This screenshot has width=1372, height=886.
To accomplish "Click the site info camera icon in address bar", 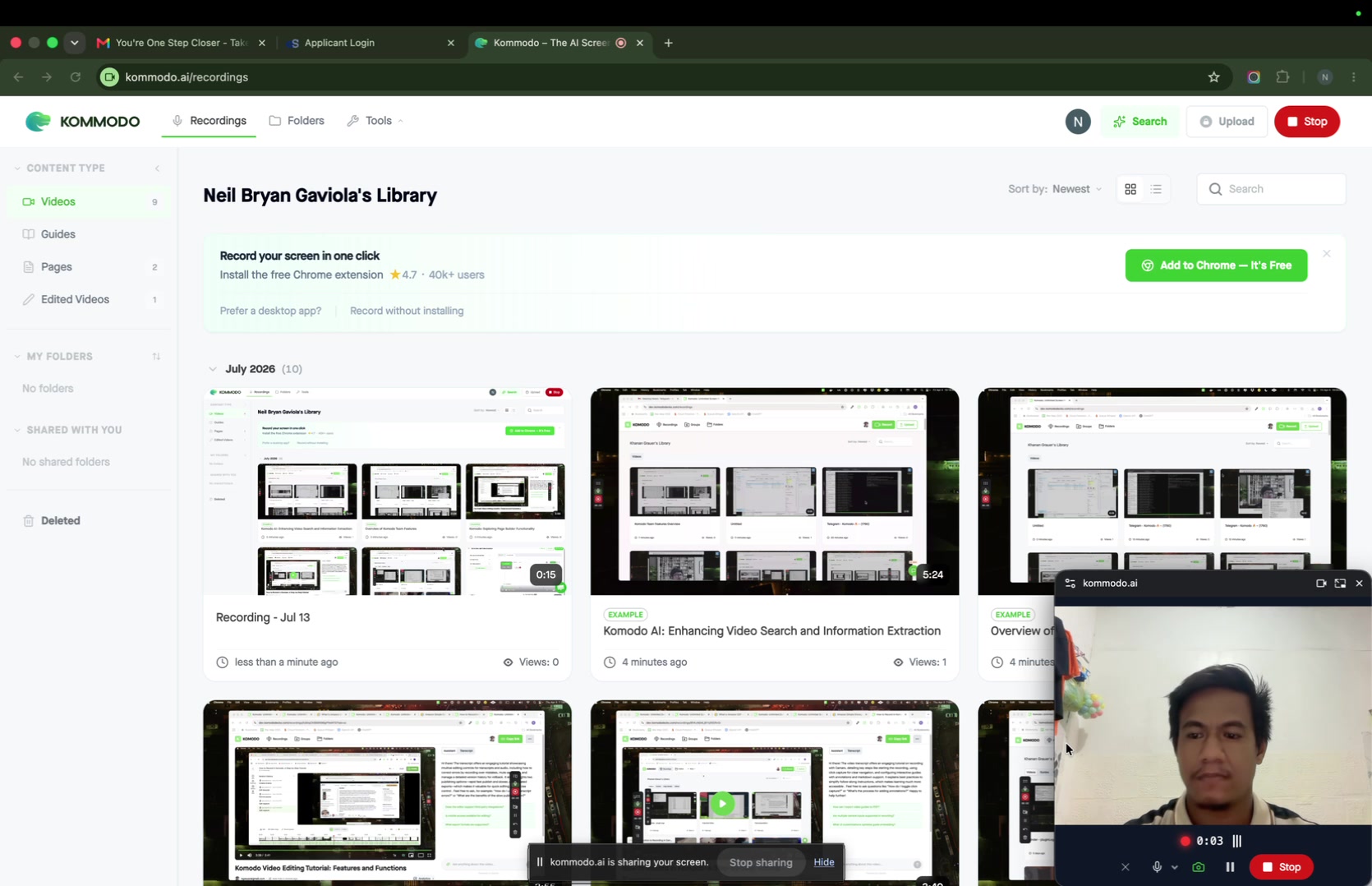I will point(109,77).
